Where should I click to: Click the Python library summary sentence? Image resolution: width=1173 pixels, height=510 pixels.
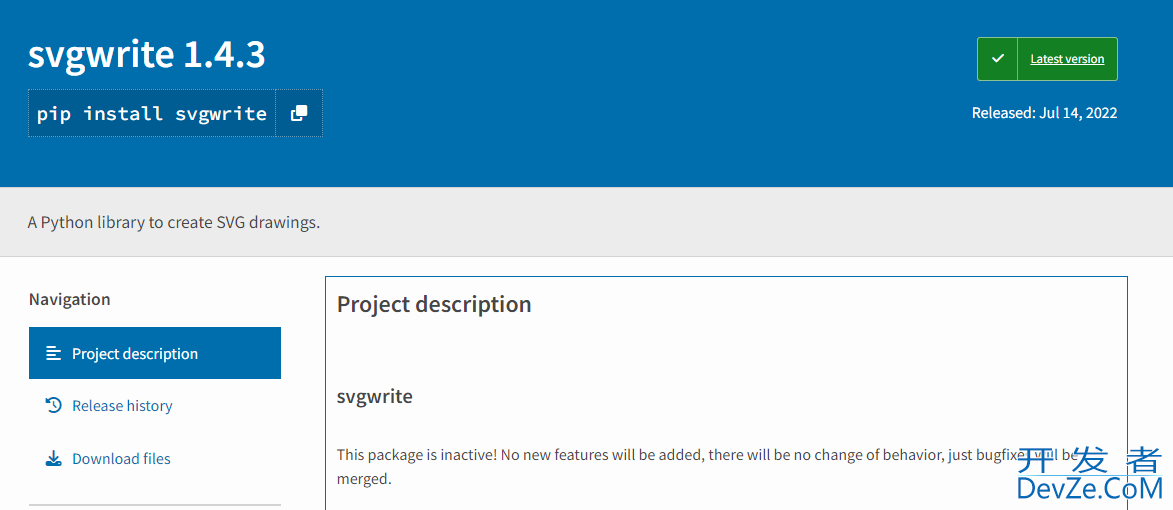click(174, 223)
